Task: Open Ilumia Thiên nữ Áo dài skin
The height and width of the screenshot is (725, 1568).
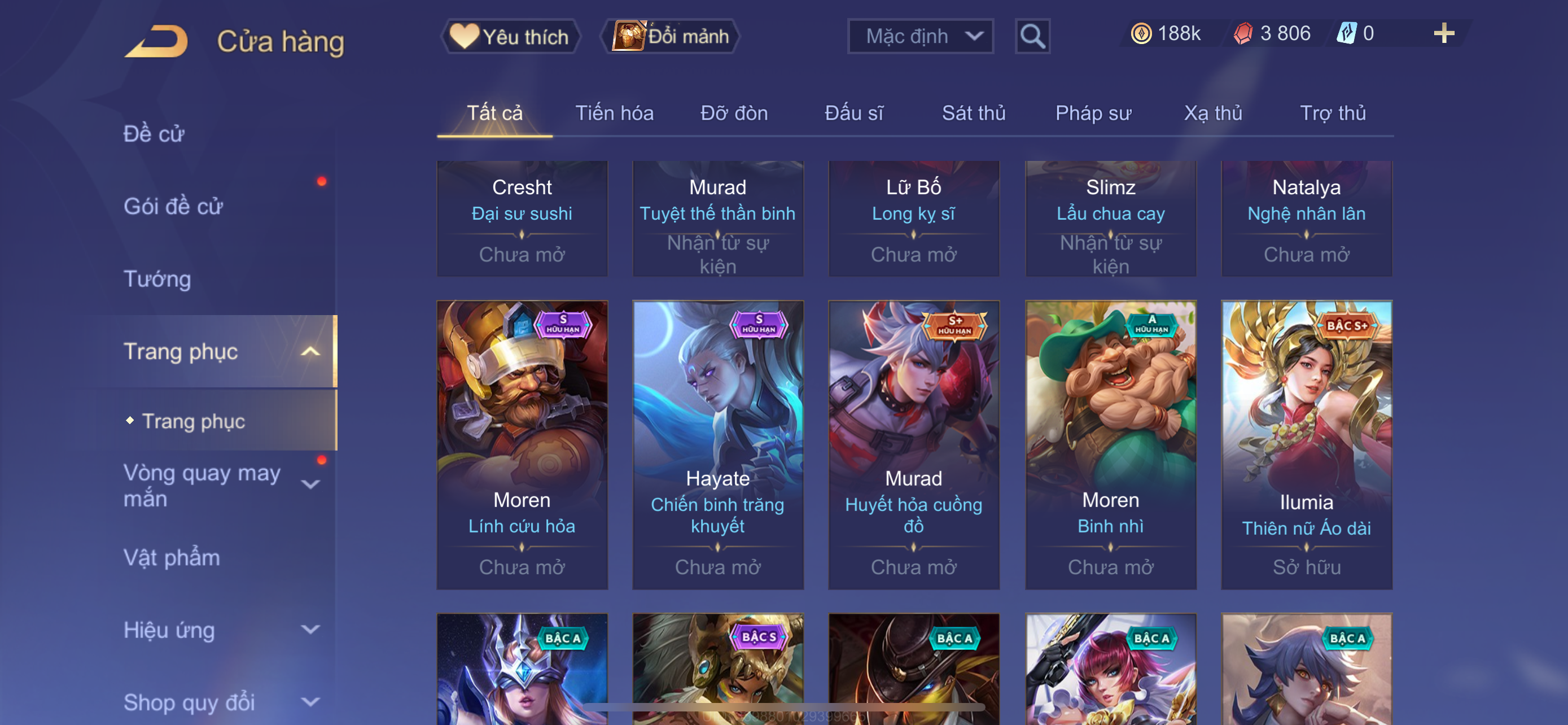Action: 1306,444
